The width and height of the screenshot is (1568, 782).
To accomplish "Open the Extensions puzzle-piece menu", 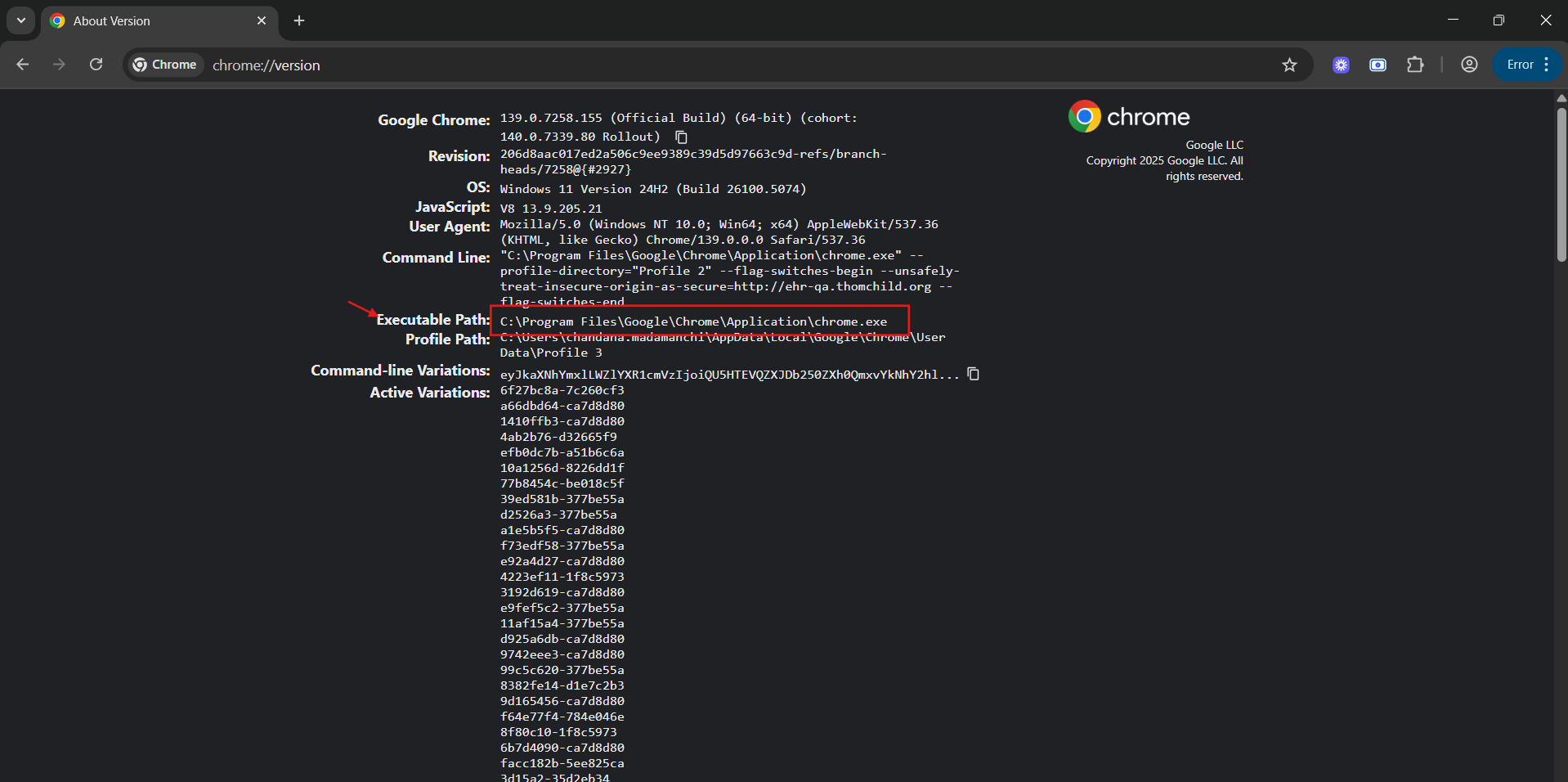I will click(x=1415, y=65).
